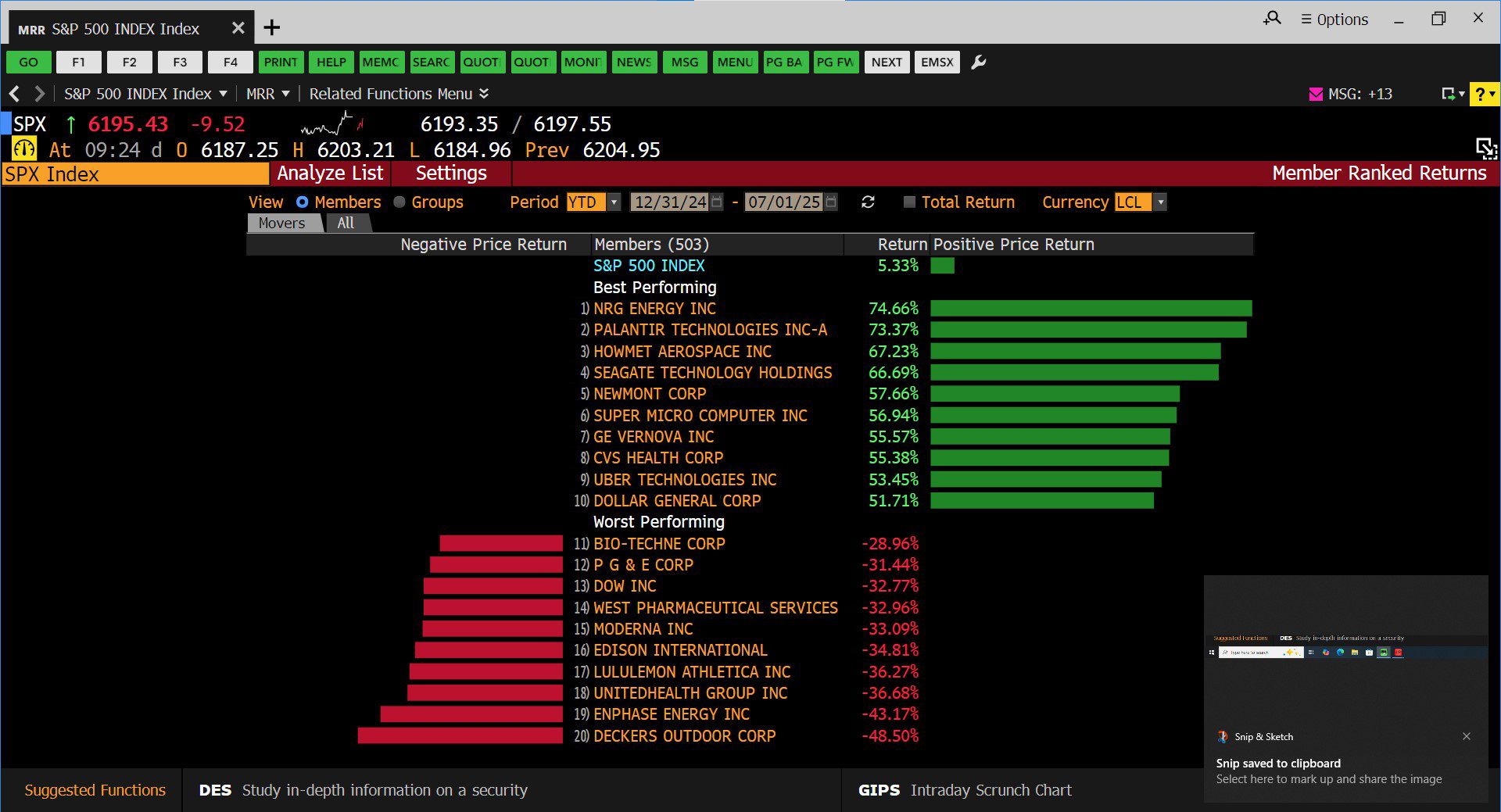Image resolution: width=1501 pixels, height=812 pixels.
Task: Click the DES suggested function
Action: pyautogui.click(x=364, y=790)
